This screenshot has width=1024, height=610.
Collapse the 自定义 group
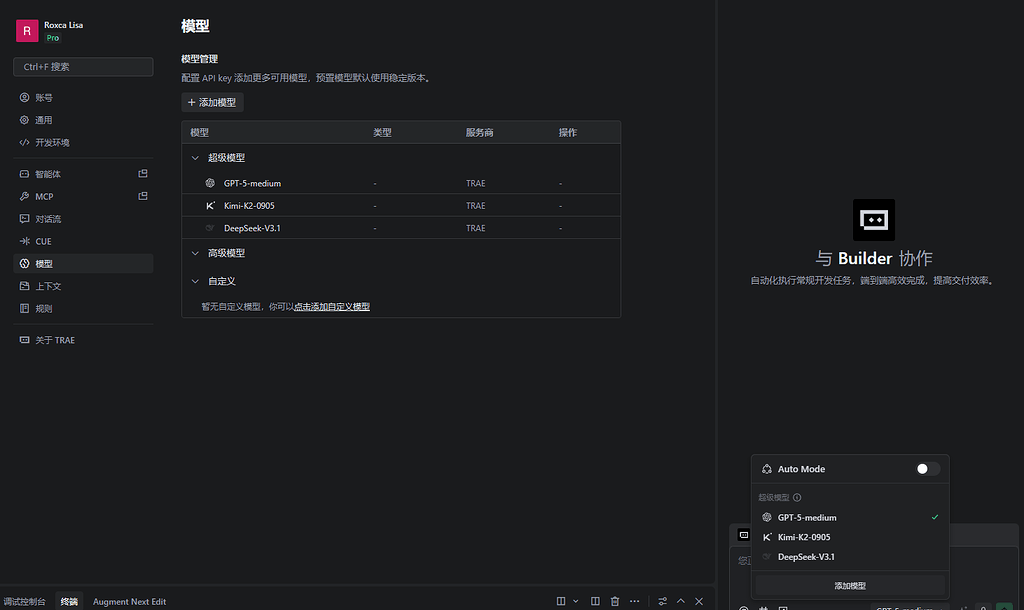195,281
